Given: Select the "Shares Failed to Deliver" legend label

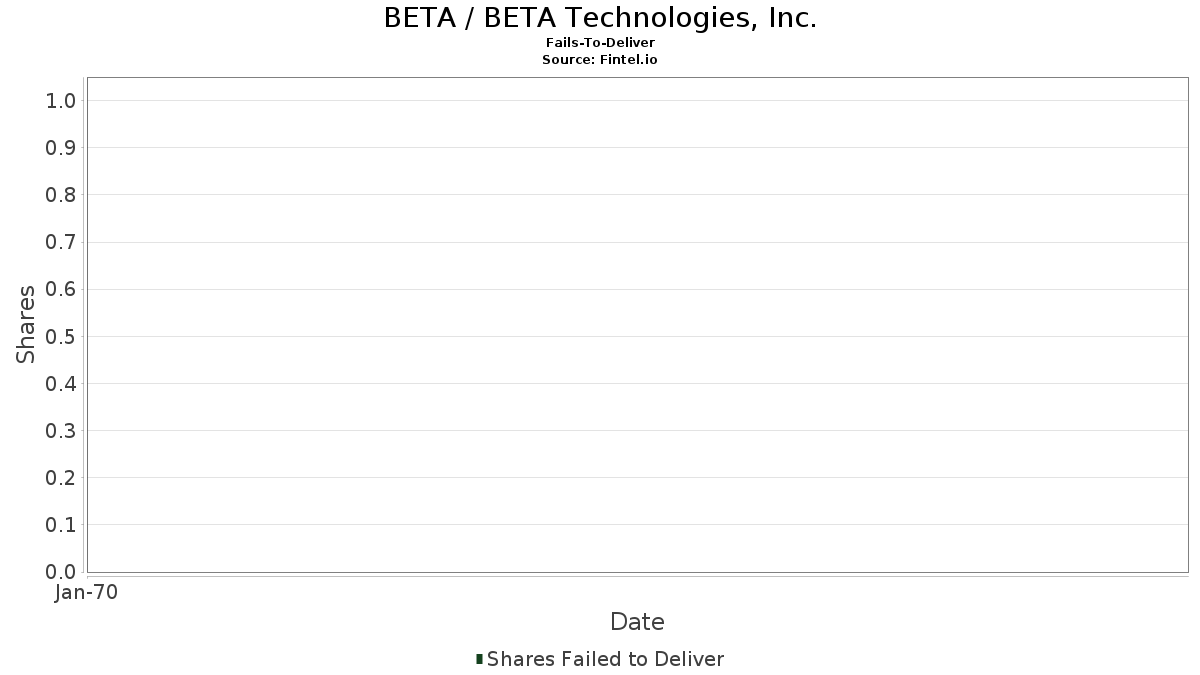Looking at the screenshot, I should [605, 659].
